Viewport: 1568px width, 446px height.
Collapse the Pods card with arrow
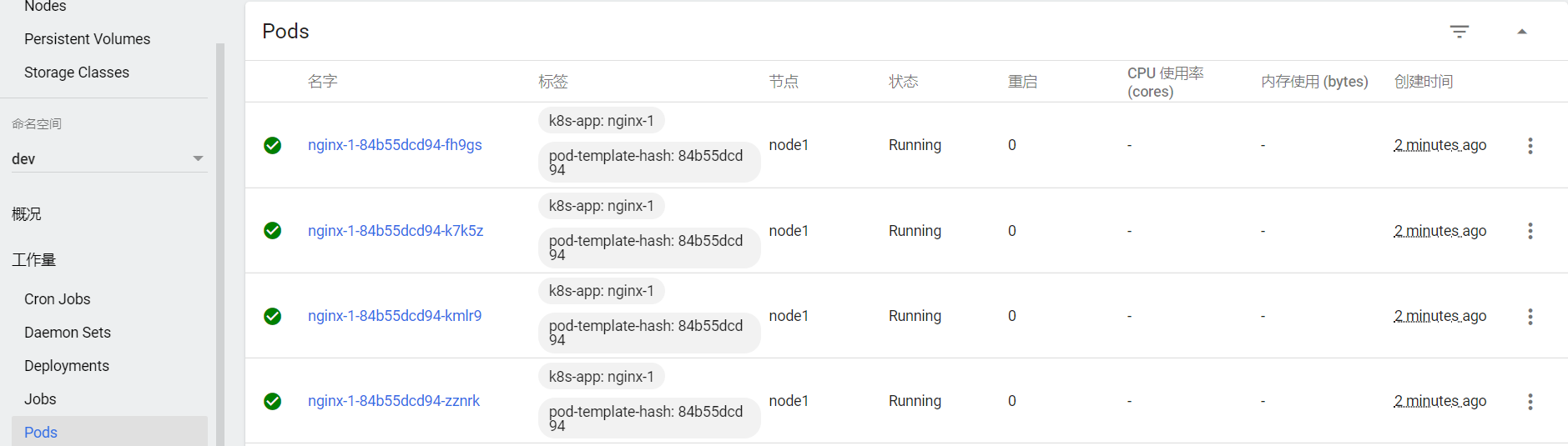coord(1521,32)
